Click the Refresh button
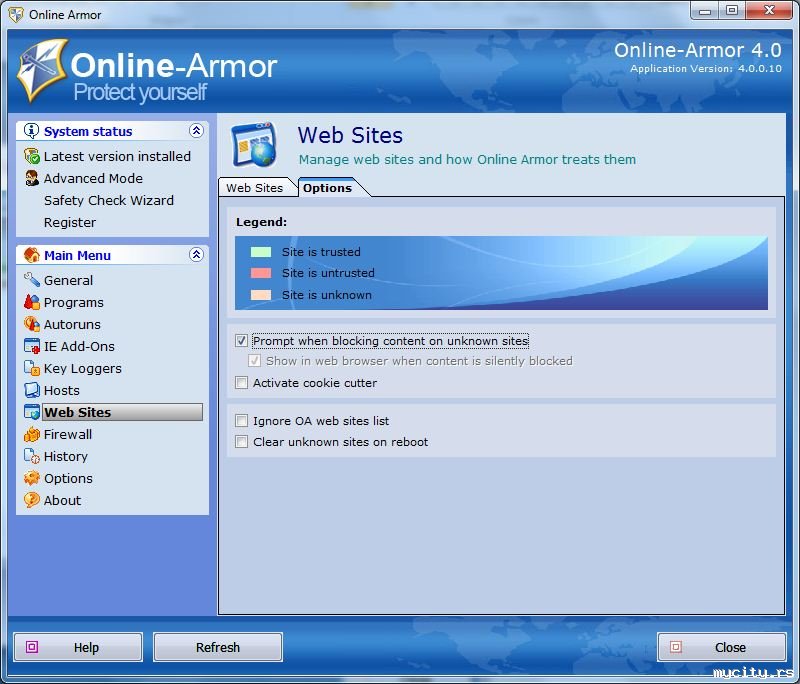Image resolution: width=800 pixels, height=684 pixels. (218, 647)
